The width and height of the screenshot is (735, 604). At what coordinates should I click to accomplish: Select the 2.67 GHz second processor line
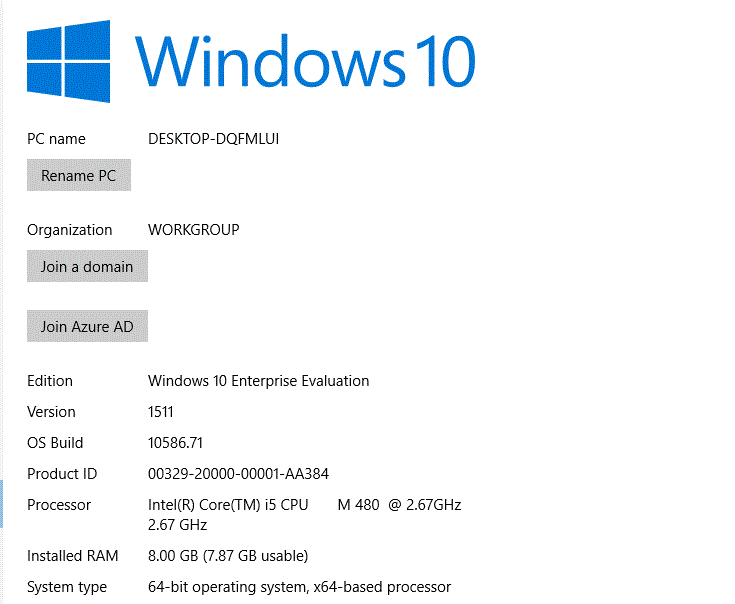[x=177, y=524]
